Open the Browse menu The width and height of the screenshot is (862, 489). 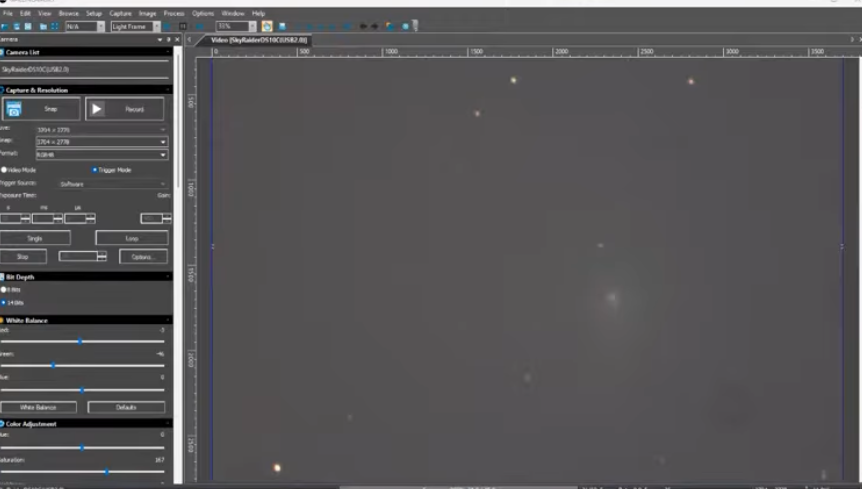(69, 13)
